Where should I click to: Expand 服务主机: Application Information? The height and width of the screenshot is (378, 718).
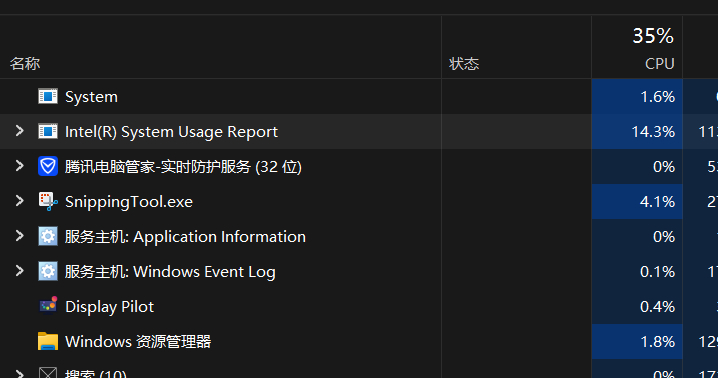19,236
